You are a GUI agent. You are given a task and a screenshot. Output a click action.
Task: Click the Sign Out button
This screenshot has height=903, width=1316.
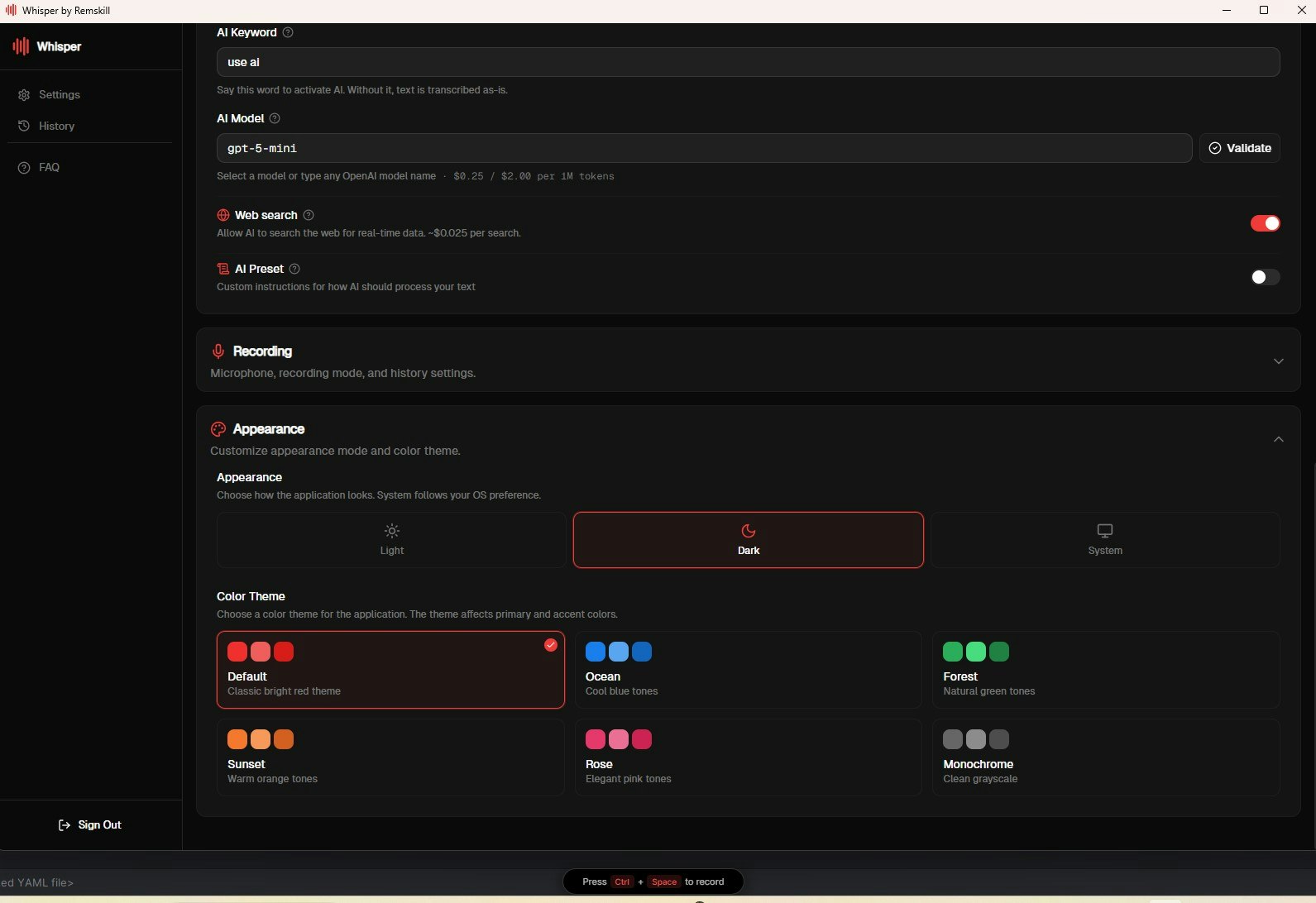[90, 824]
